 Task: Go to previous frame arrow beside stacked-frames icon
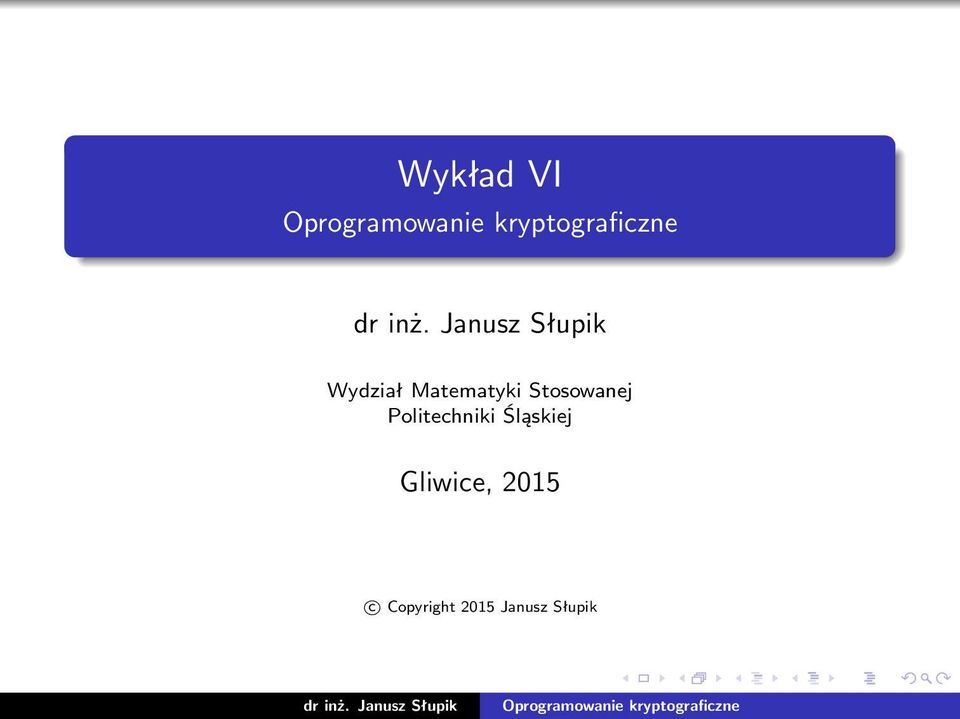(x=682, y=678)
